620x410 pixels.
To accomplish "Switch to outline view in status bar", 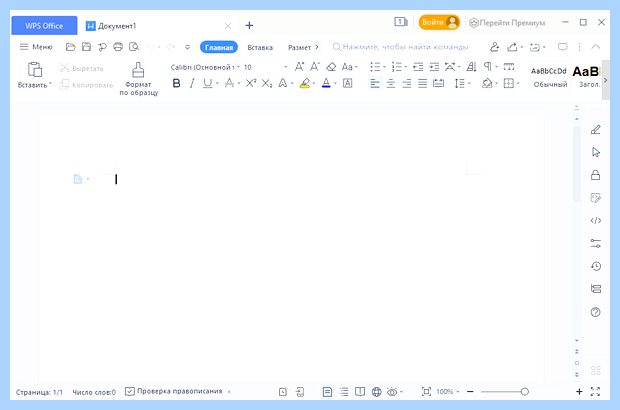I will coord(344,392).
